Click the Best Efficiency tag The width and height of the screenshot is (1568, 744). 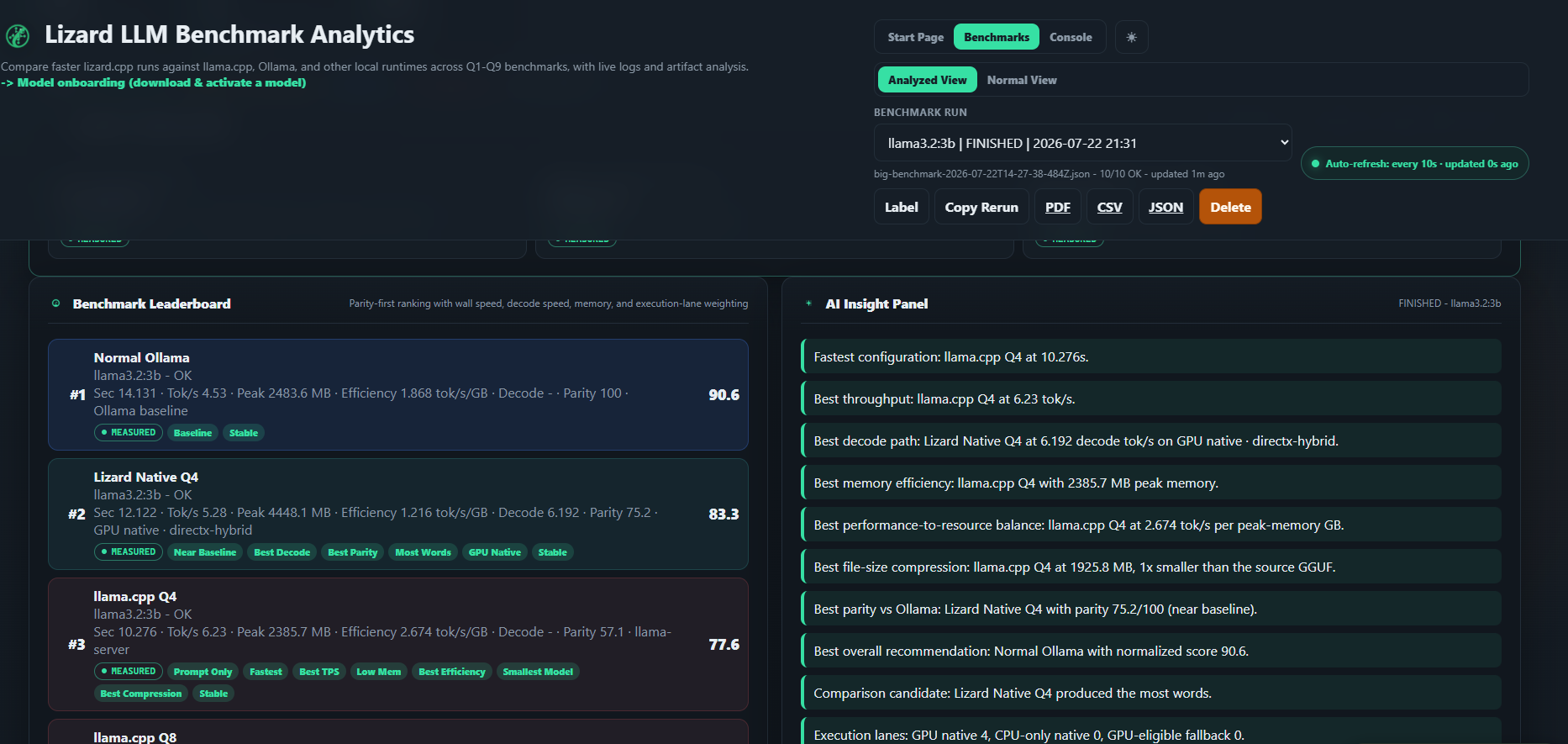tap(452, 672)
